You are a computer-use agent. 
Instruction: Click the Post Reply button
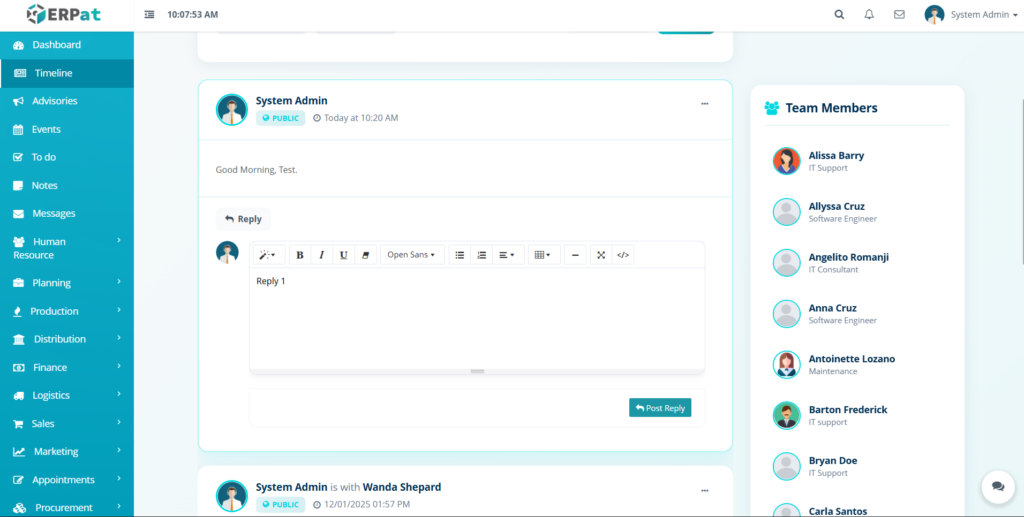(x=660, y=408)
